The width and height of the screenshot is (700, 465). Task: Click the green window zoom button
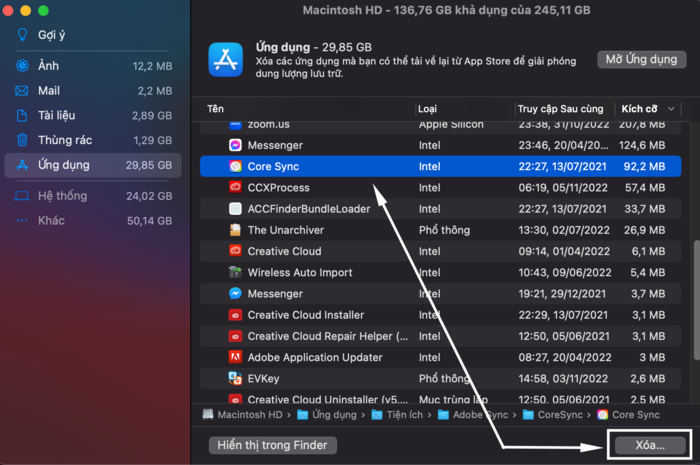43,10
